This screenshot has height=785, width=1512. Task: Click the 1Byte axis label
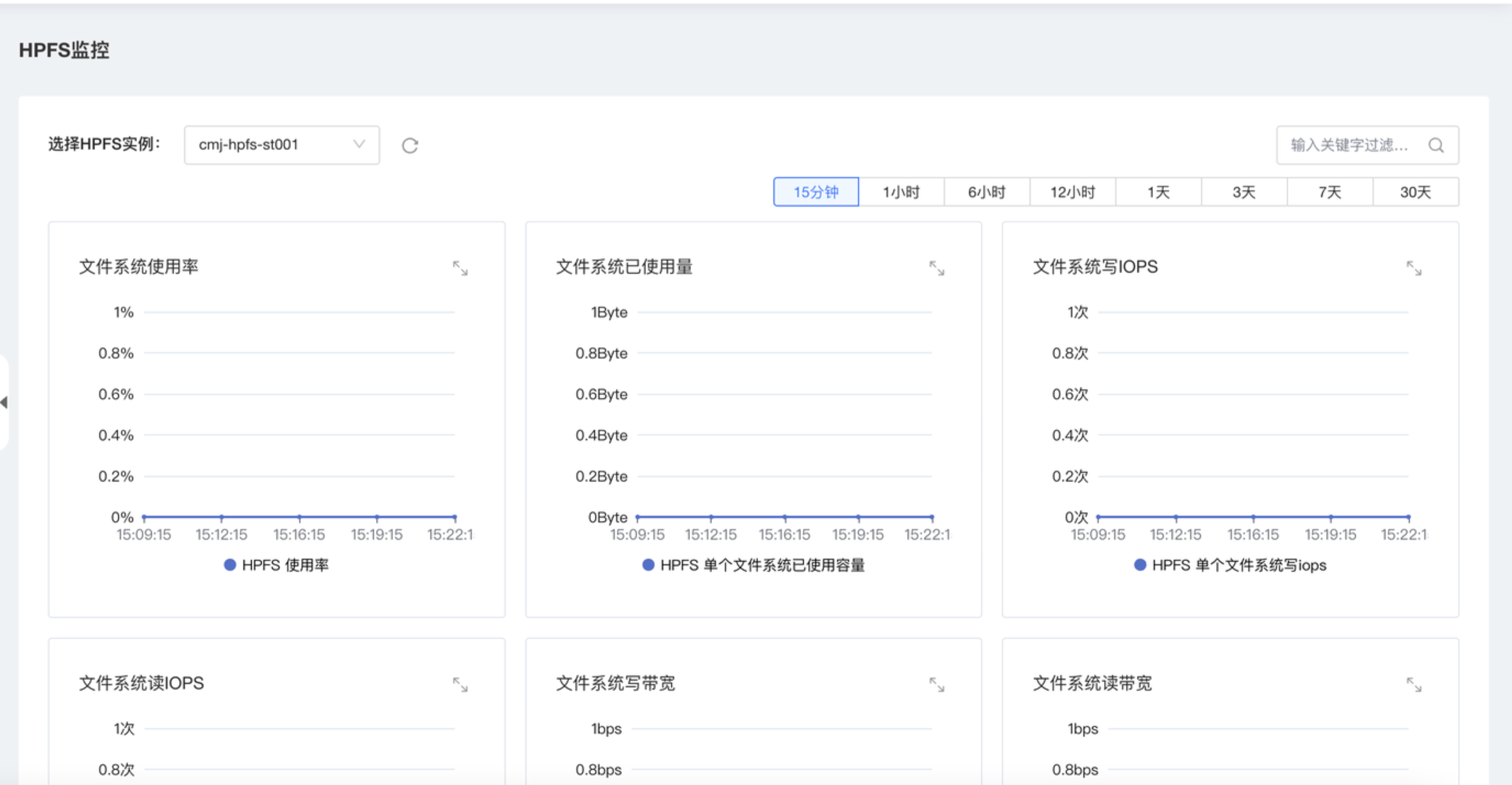tap(609, 312)
